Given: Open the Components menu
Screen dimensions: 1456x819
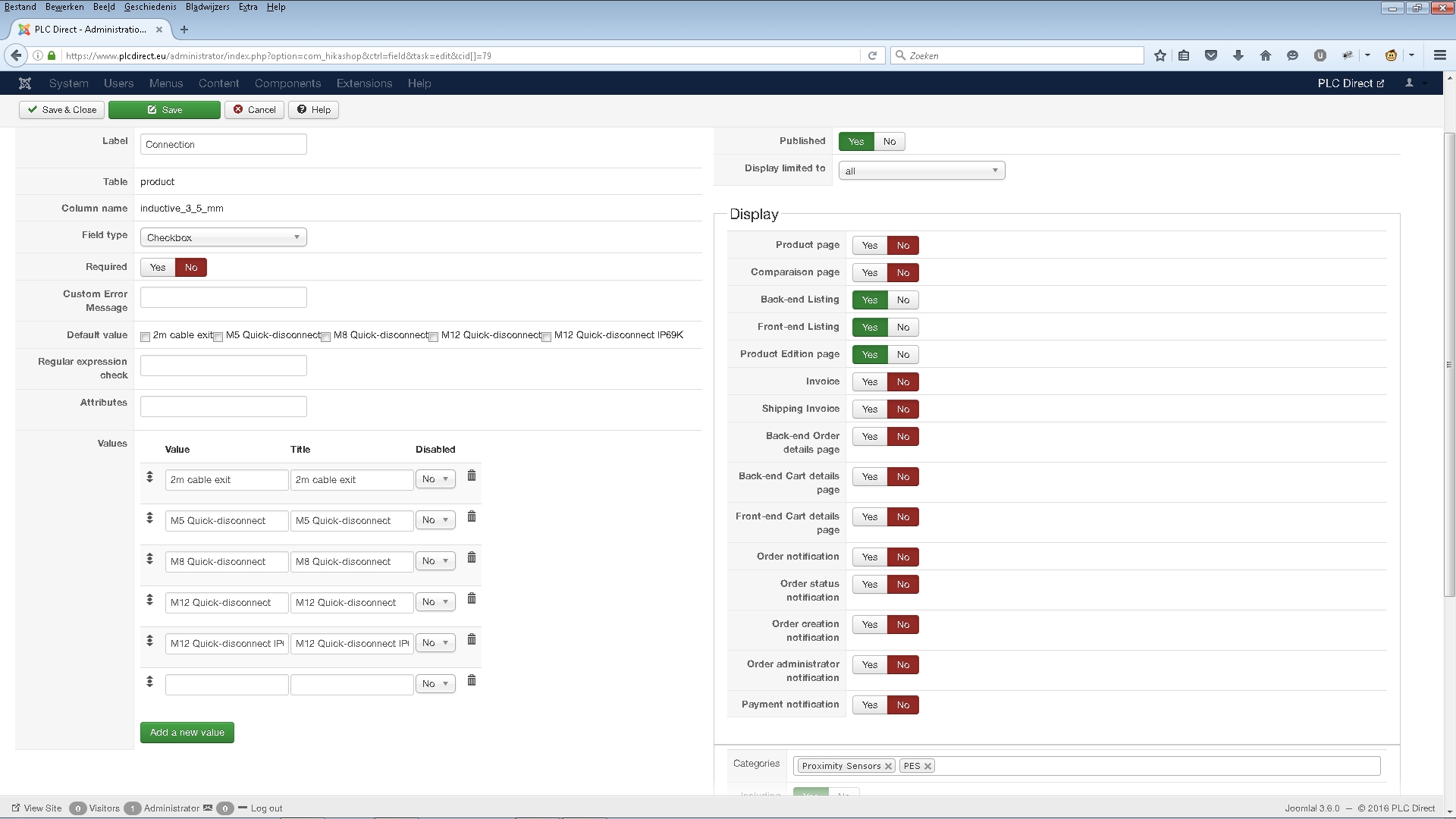Looking at the screenshot, I should pos(287,83).
